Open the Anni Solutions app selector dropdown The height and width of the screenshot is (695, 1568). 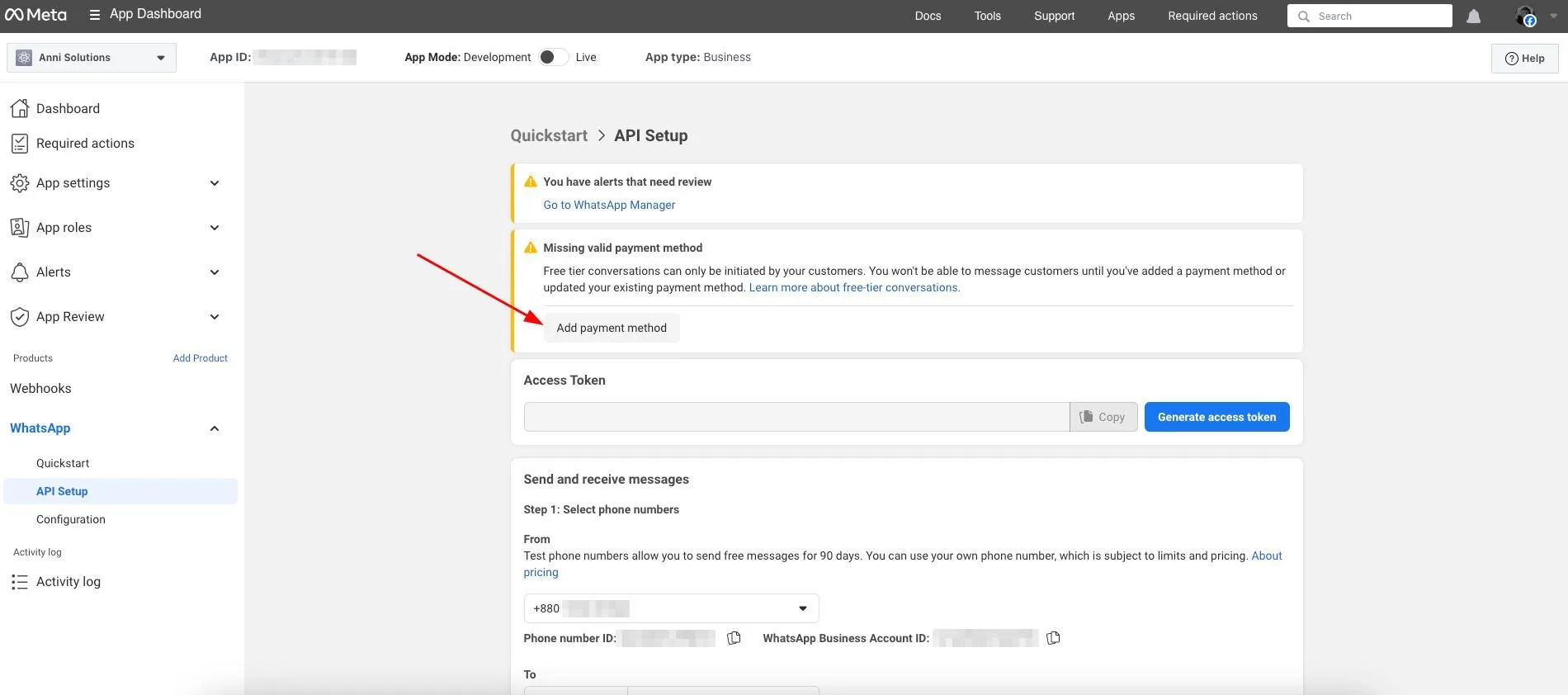point(92,58)
